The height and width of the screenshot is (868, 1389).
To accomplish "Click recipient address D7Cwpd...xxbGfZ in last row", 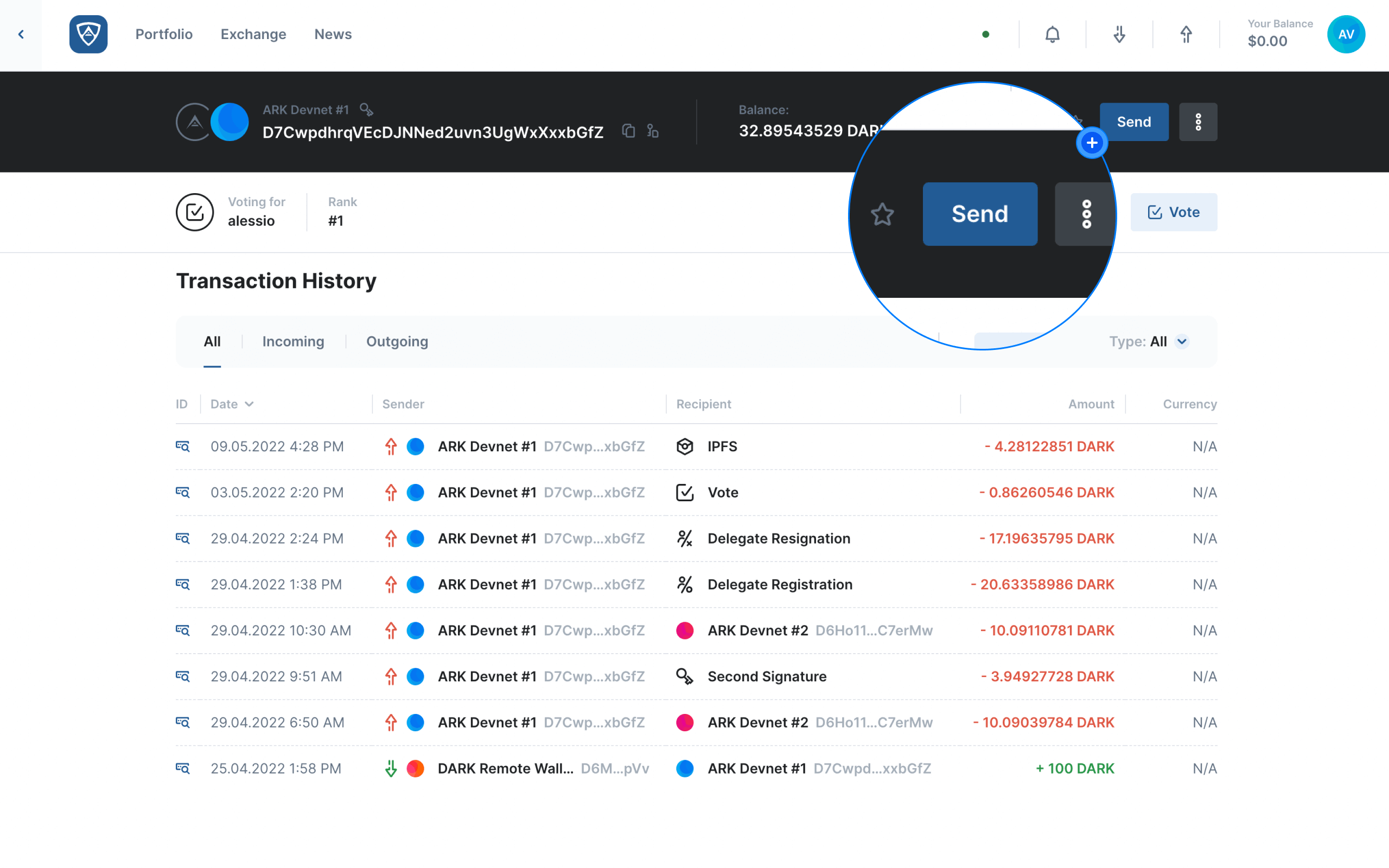I will pos(872,768).
